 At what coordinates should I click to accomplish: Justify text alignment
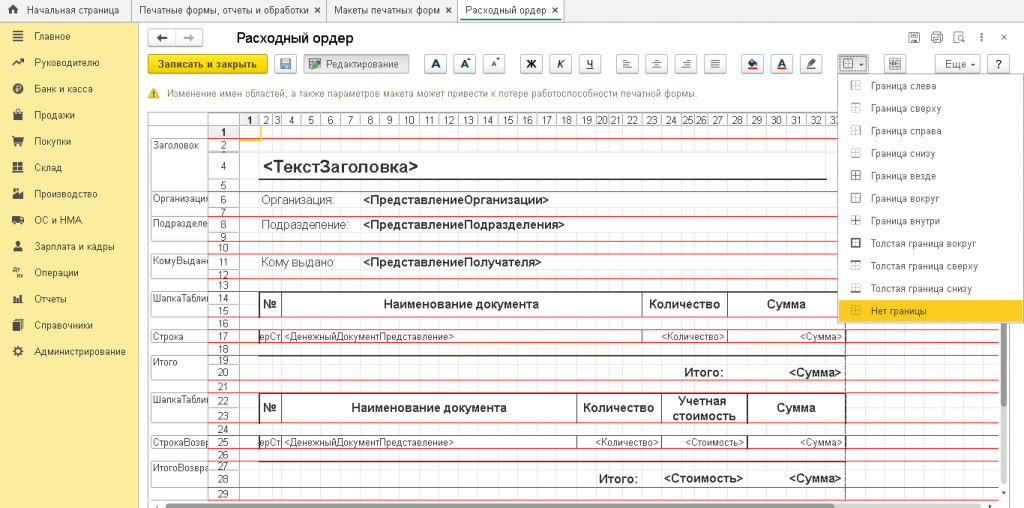715,64
